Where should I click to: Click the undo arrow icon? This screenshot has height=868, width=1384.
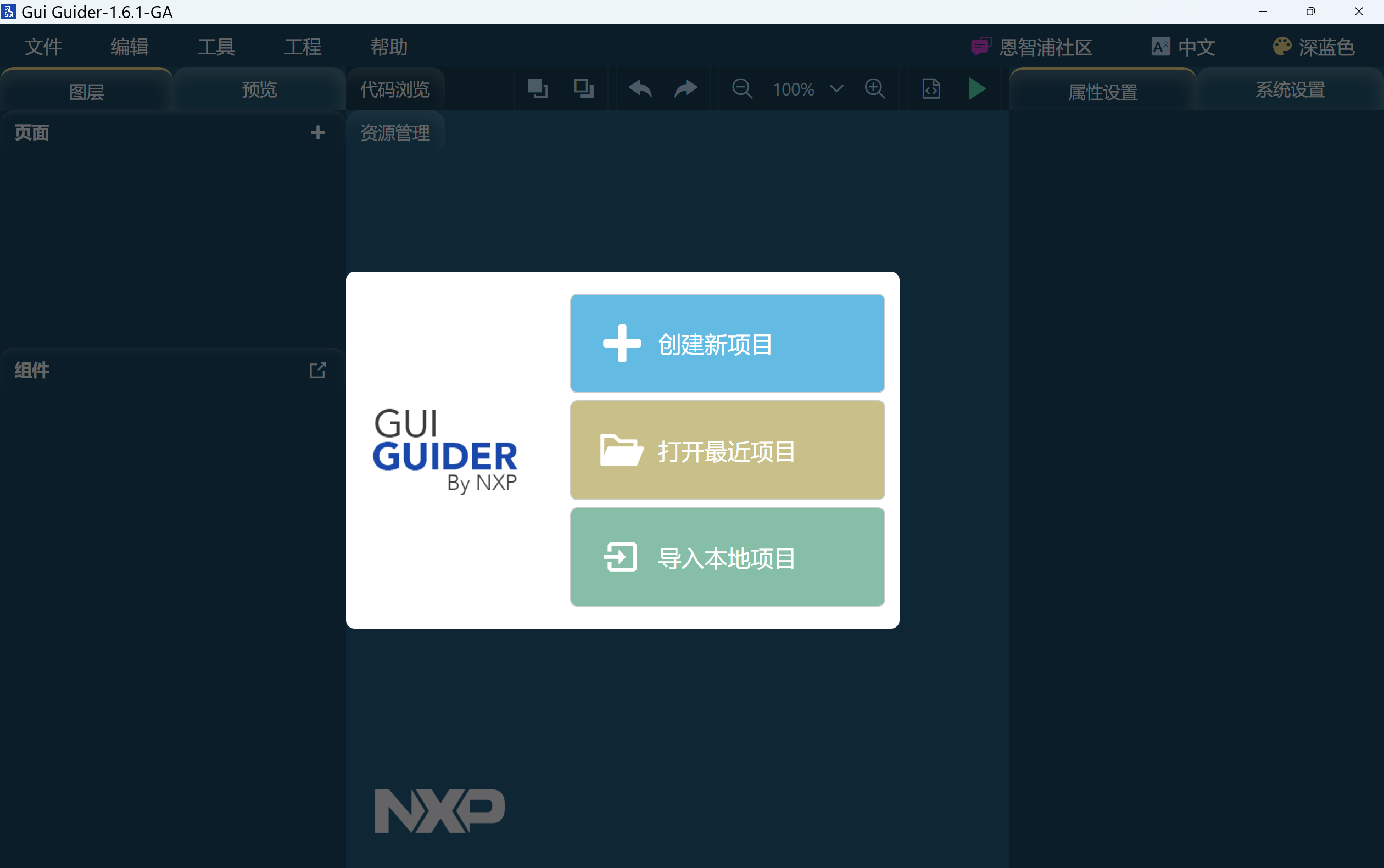coord(640,88)
